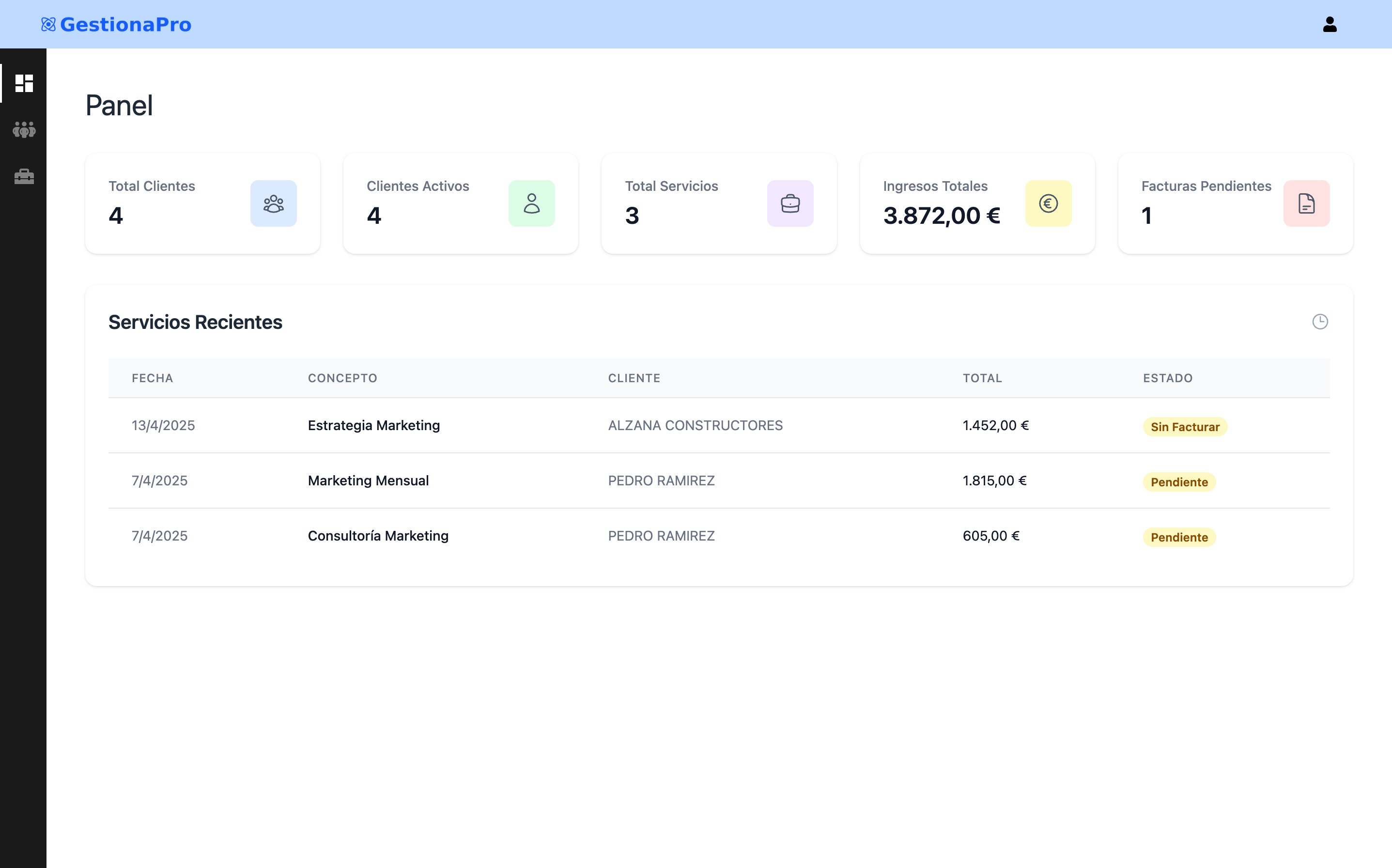
Task: Open the user profile icon
Action: click(1330, 24)
